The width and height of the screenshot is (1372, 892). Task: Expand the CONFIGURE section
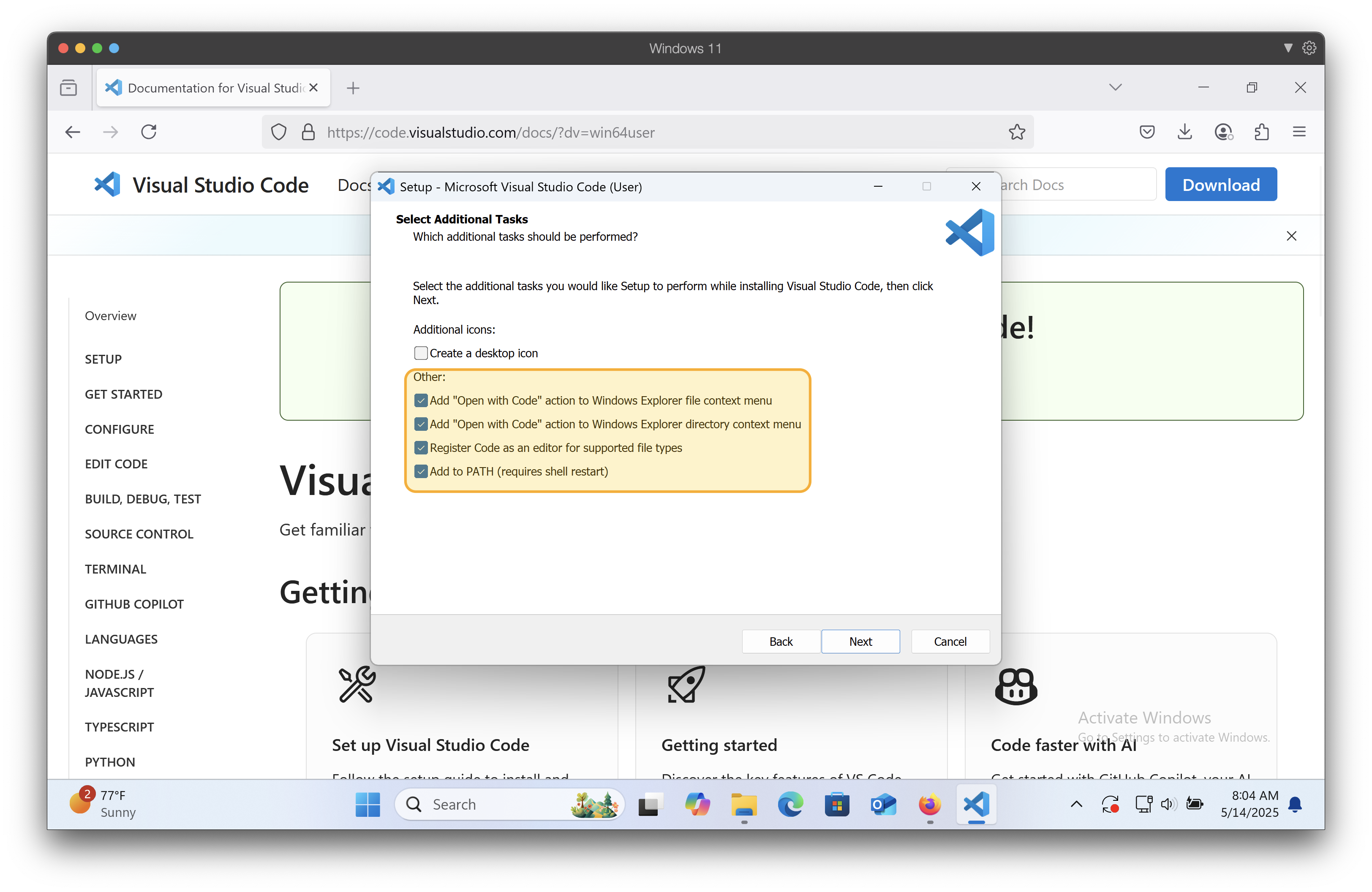(119, 429)
